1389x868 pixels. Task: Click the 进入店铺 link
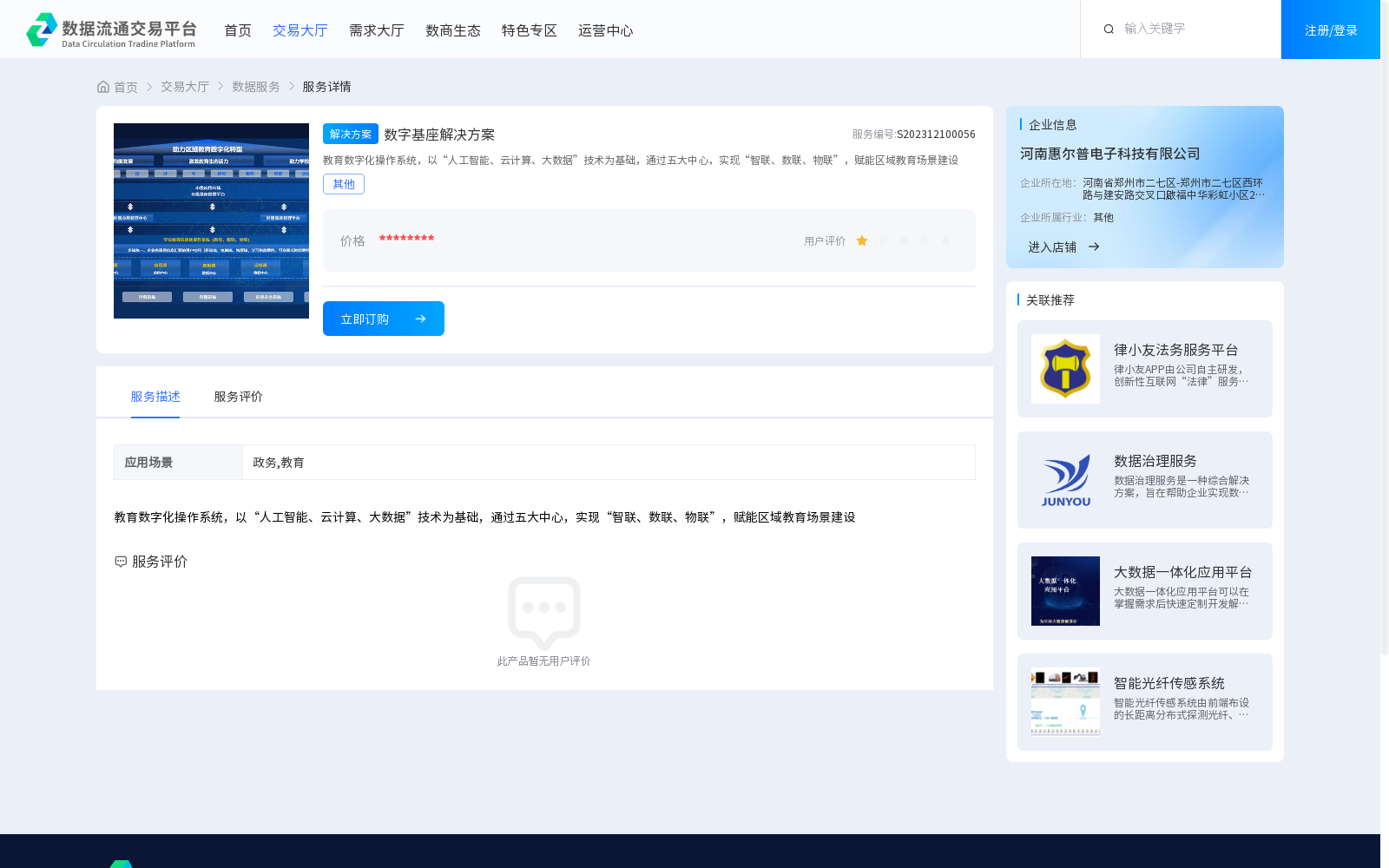click(x=1052, y=247)
